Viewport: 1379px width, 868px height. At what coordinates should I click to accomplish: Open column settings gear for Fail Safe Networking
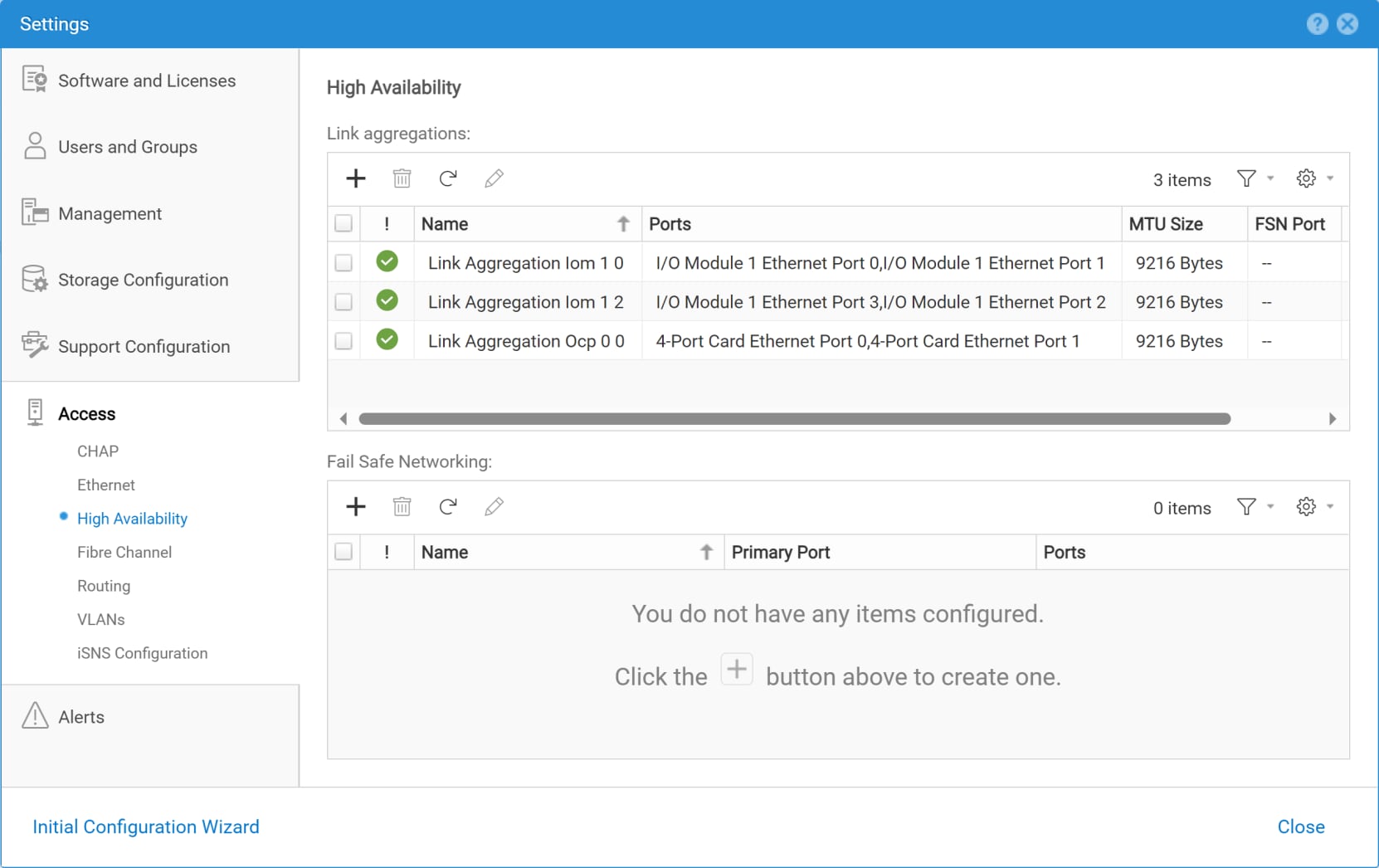point(1314,507)
